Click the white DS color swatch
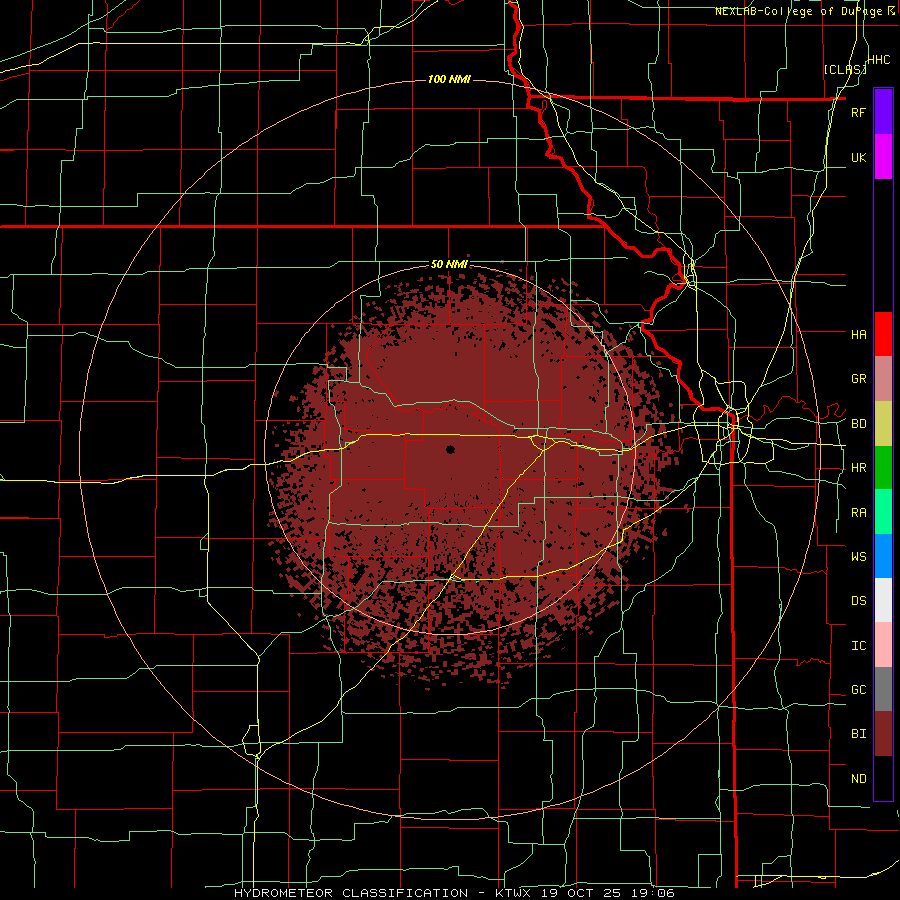This screenshot has width=900, height=900. click(x=883, y=600)
